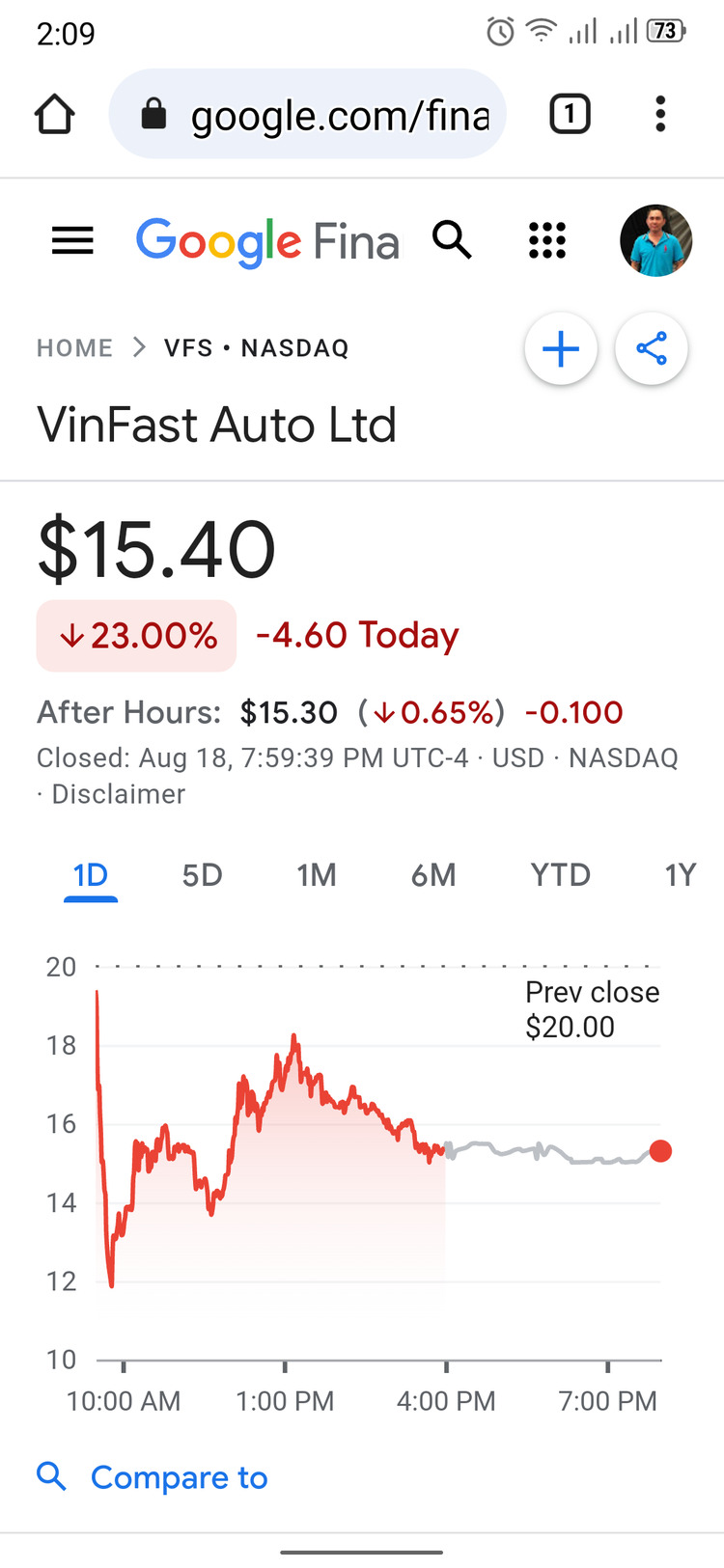This screenshot has width=724, height=1568.
Task: Add VinFast to watchlist with plus button
Action: click(561, 348)
